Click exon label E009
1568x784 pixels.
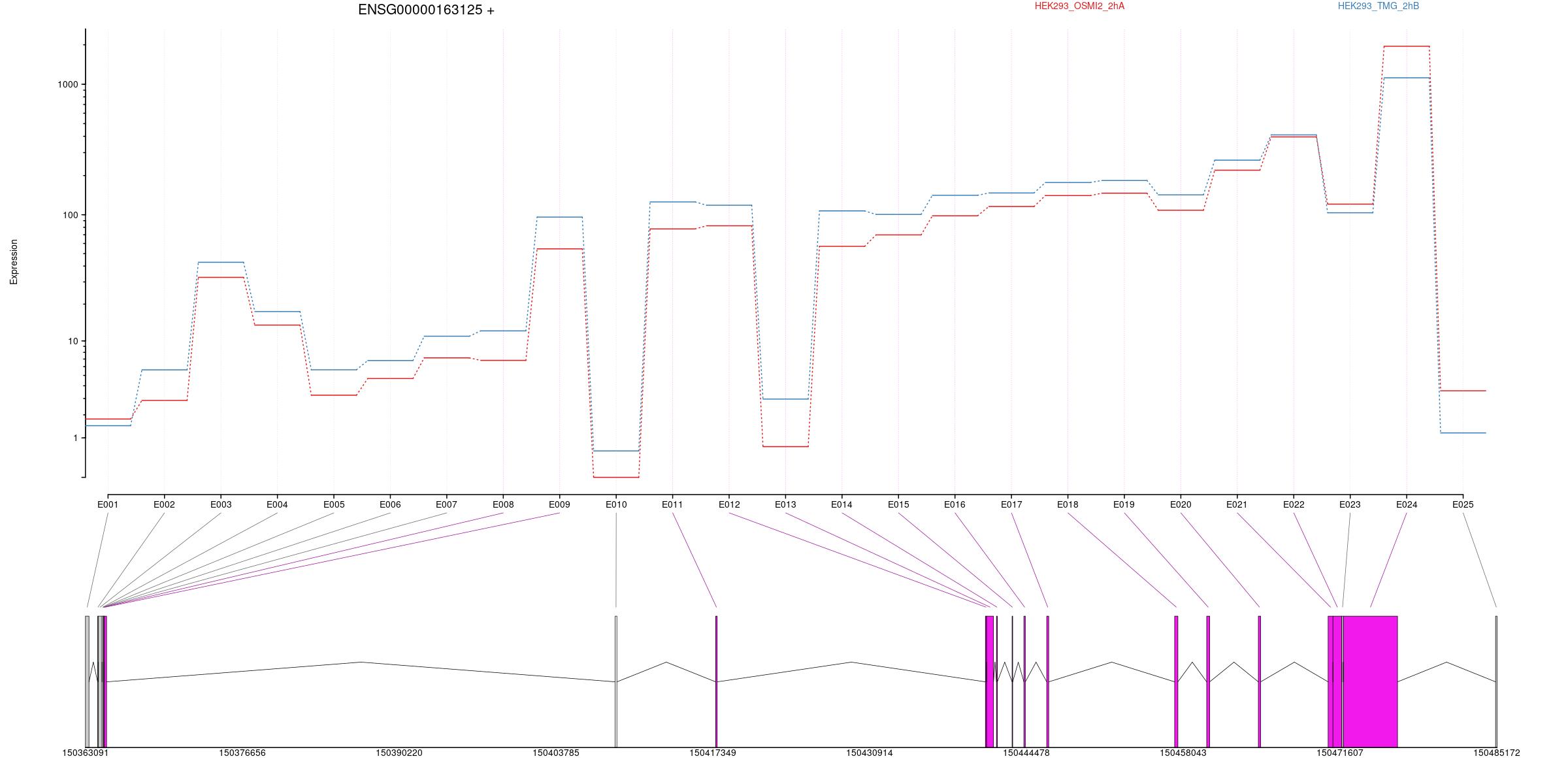point(559,504)
